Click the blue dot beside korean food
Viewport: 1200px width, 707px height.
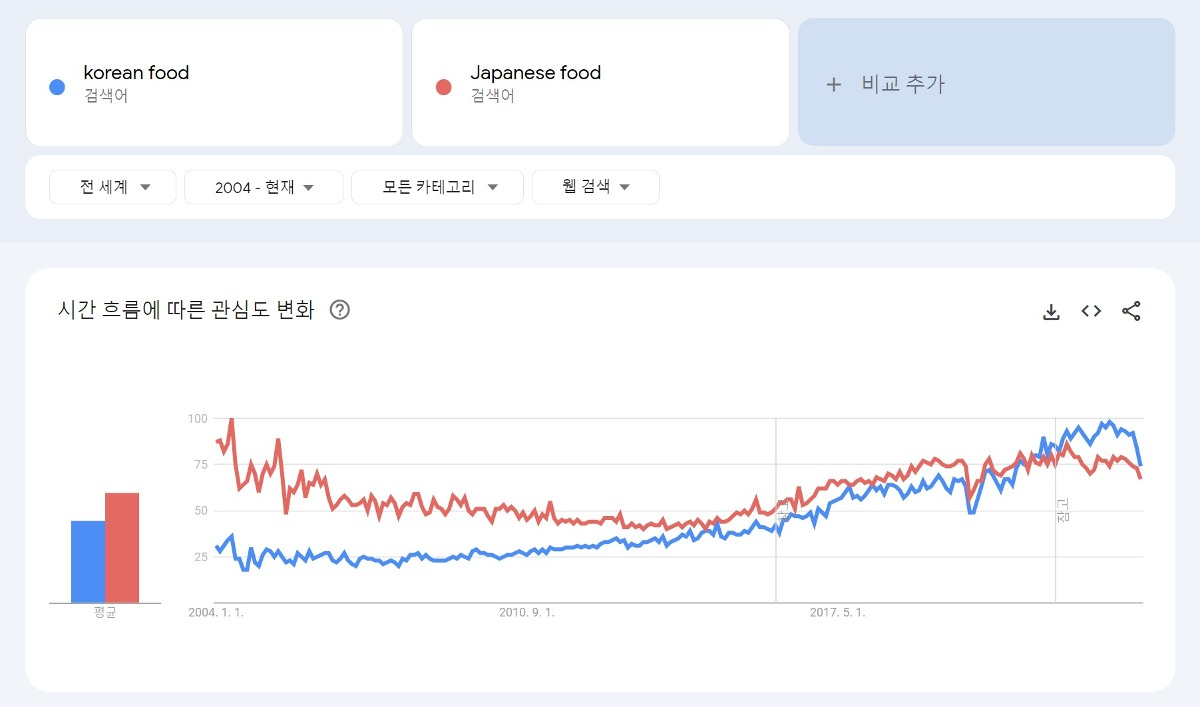57,87
